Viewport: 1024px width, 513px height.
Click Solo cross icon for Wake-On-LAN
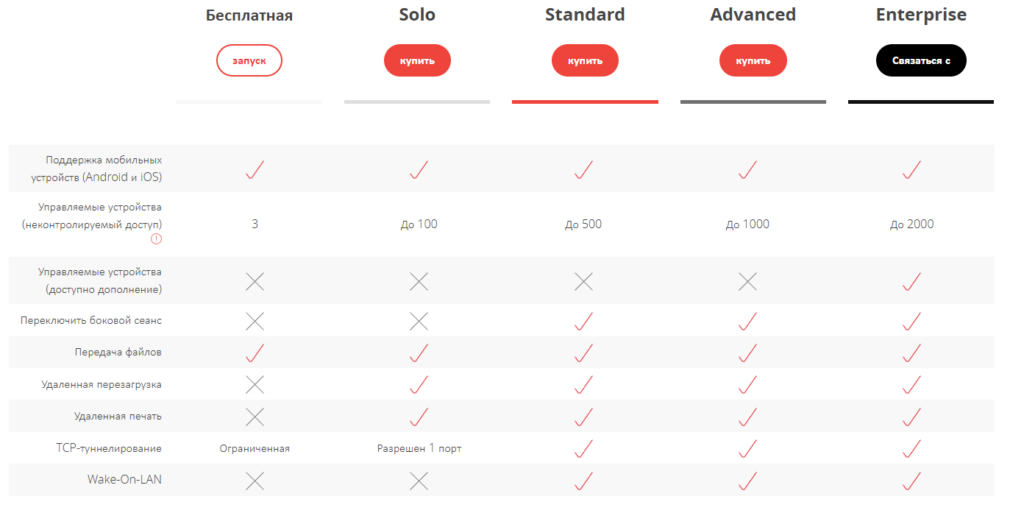point(419,481)
